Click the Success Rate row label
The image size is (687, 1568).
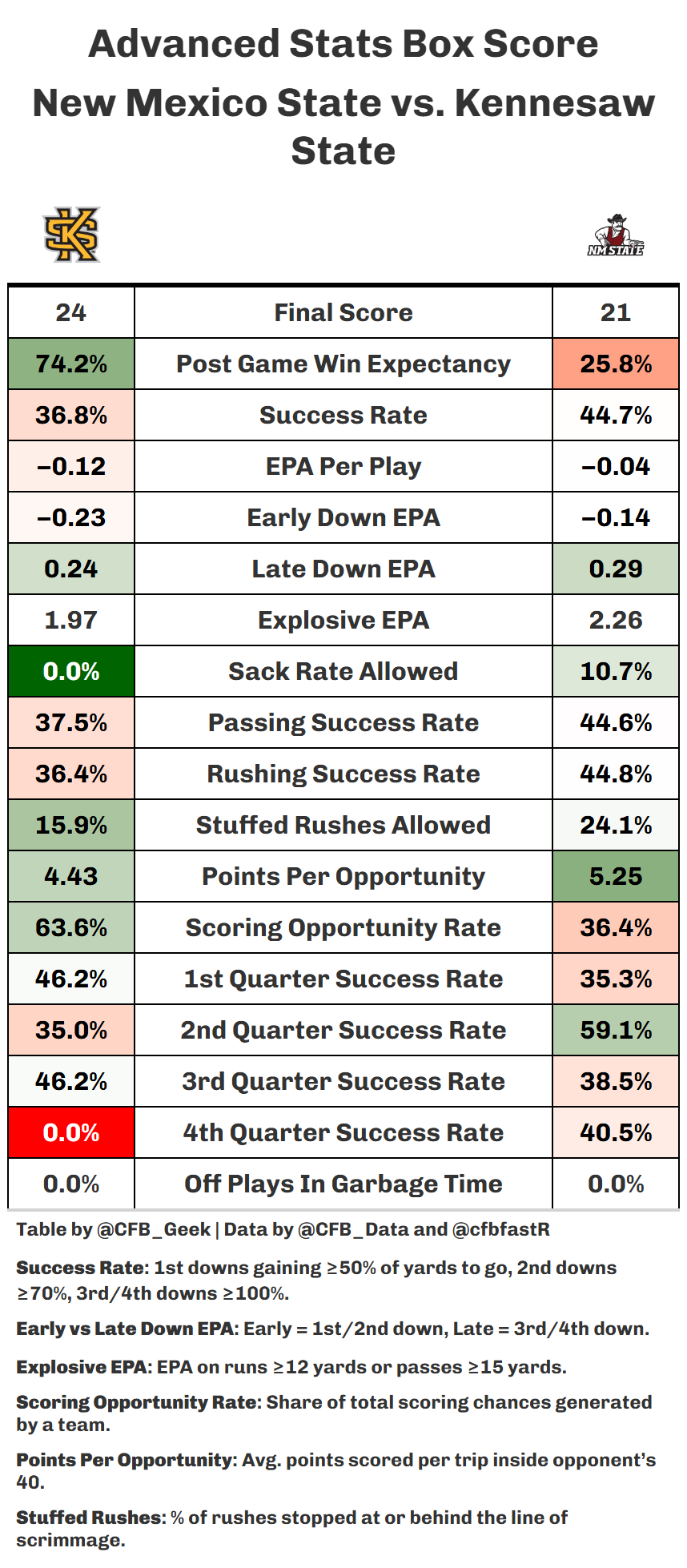click(343, 415)
